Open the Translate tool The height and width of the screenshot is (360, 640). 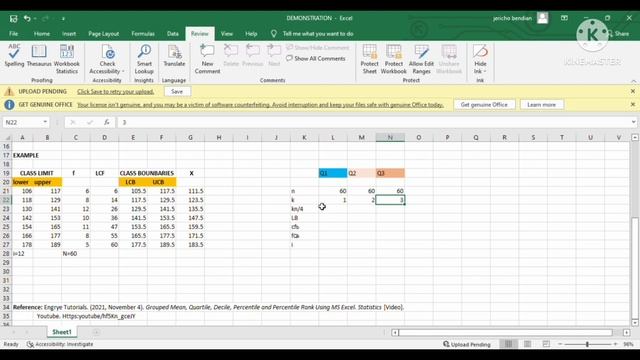click(x=174, y=56)
